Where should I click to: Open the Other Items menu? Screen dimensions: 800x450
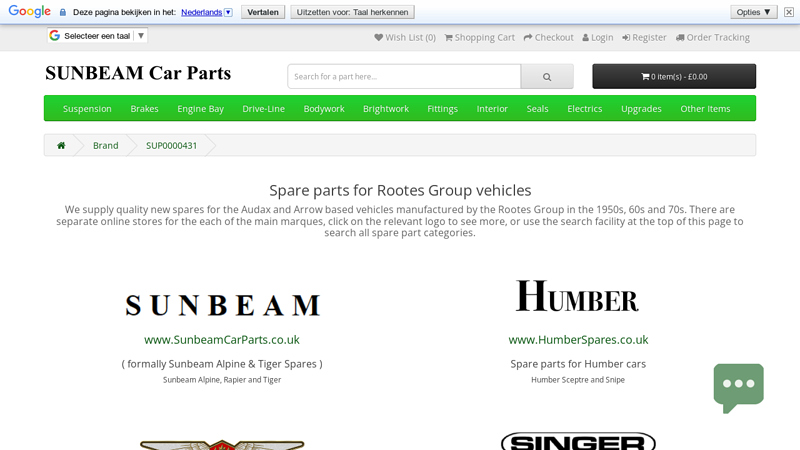[705, 109]
